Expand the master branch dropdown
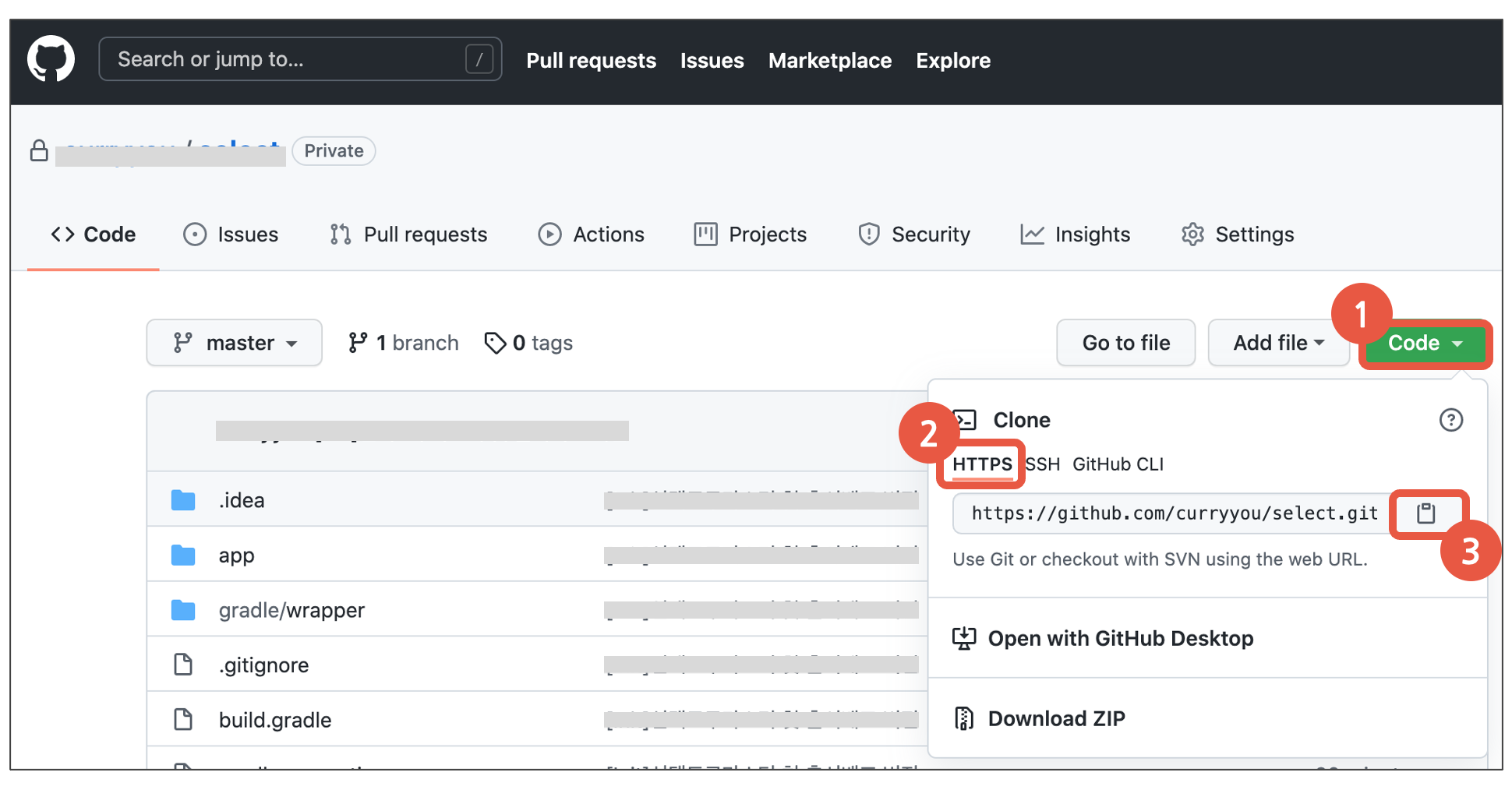This screenshot has width=1512, height=790. (x=235, y=343)
